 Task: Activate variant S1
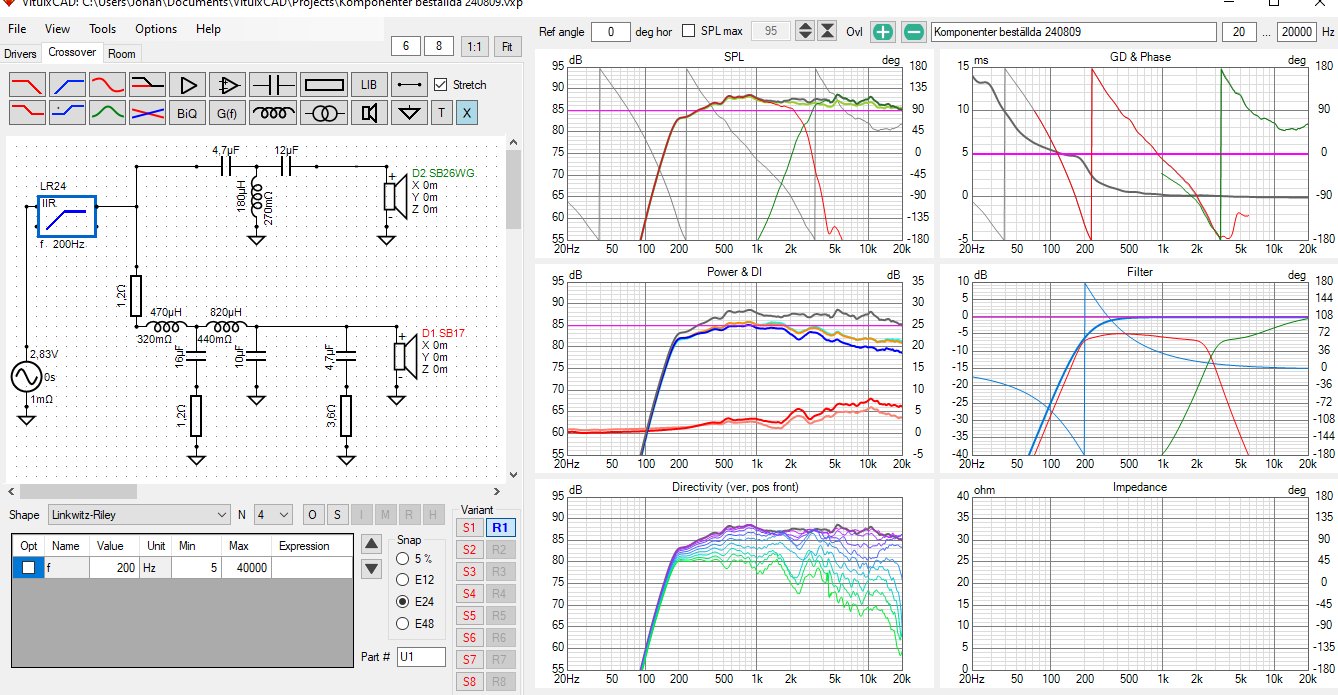[x=468, y=527]
